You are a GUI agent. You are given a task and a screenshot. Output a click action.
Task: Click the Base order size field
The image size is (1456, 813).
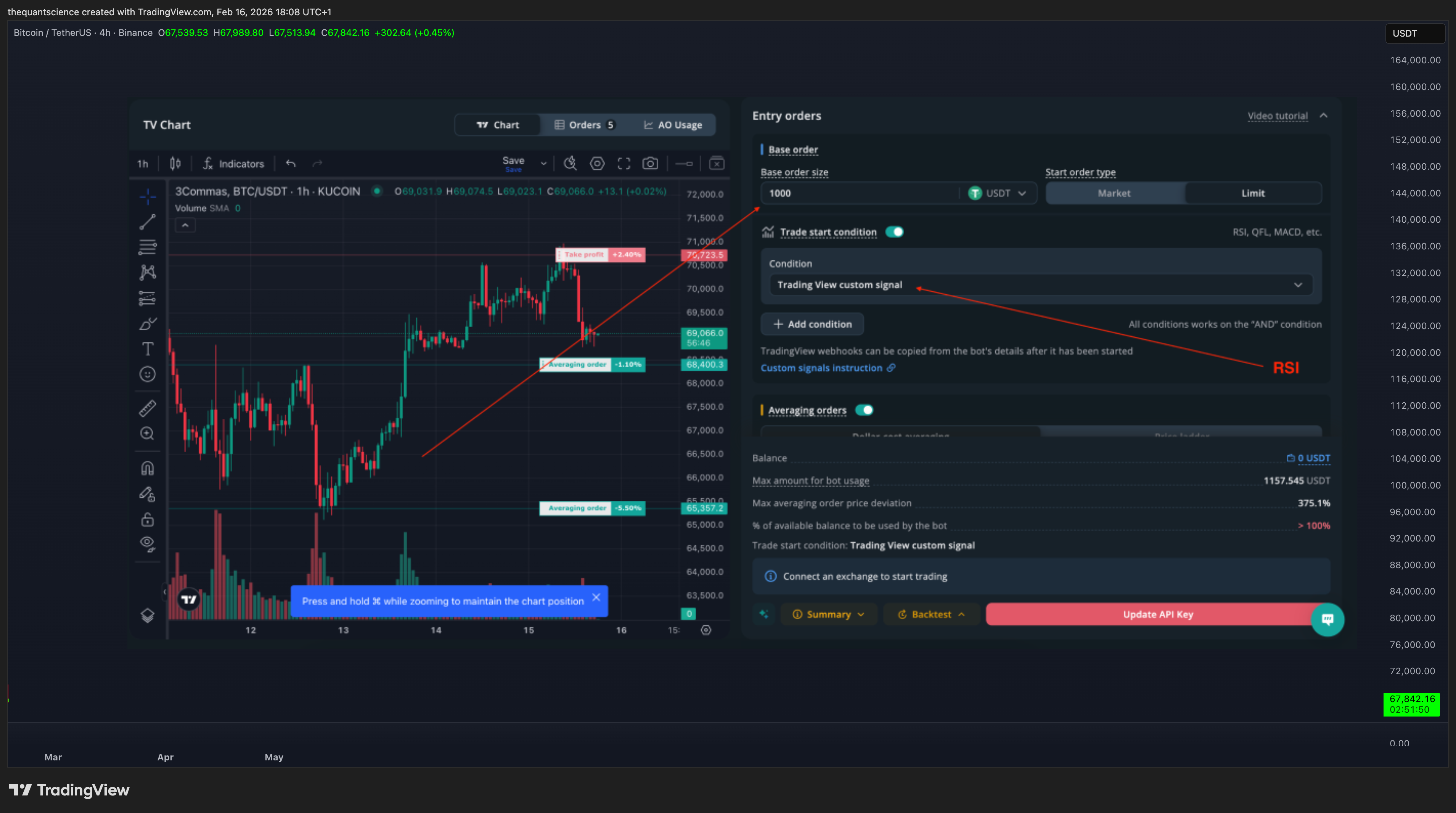click(x=859, y=193)
